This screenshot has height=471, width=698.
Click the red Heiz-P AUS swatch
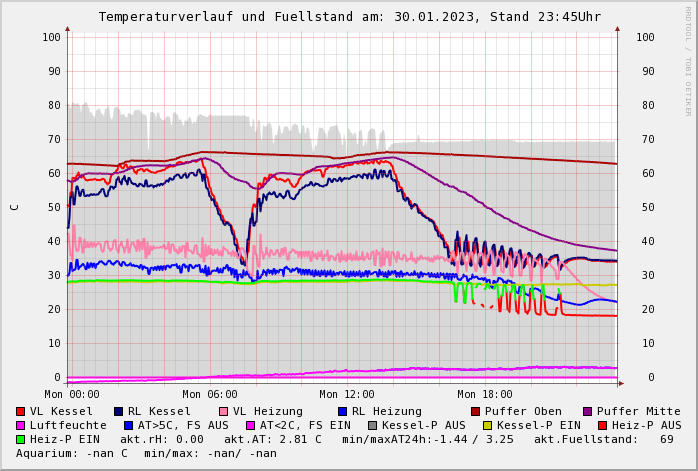(x=602, y=426)
